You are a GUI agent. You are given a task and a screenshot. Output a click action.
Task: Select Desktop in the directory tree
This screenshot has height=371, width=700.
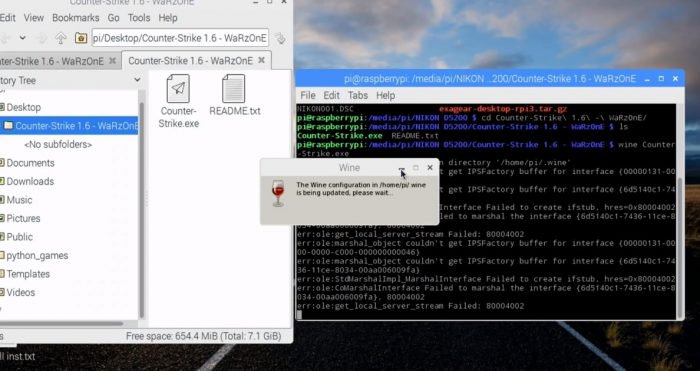(23, 107)
